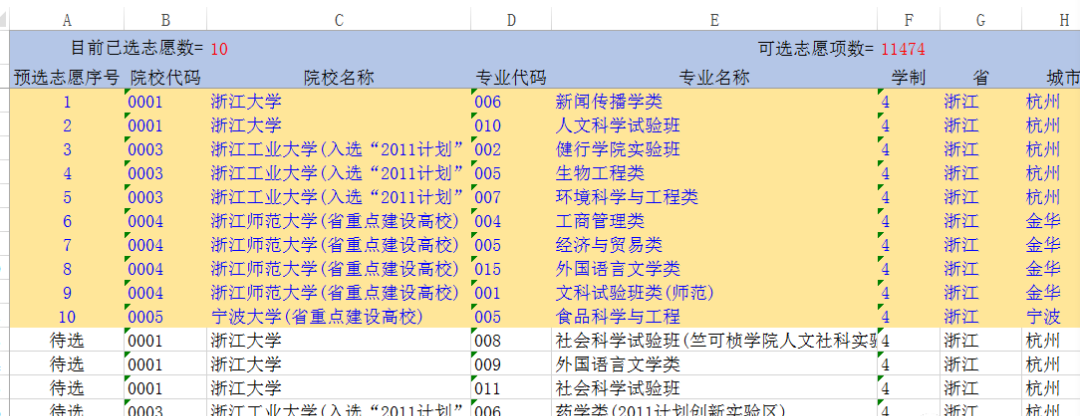Click the 院校名称 header cell
The width and height of the screenshot is (1080, 416).
pos(339,77)
